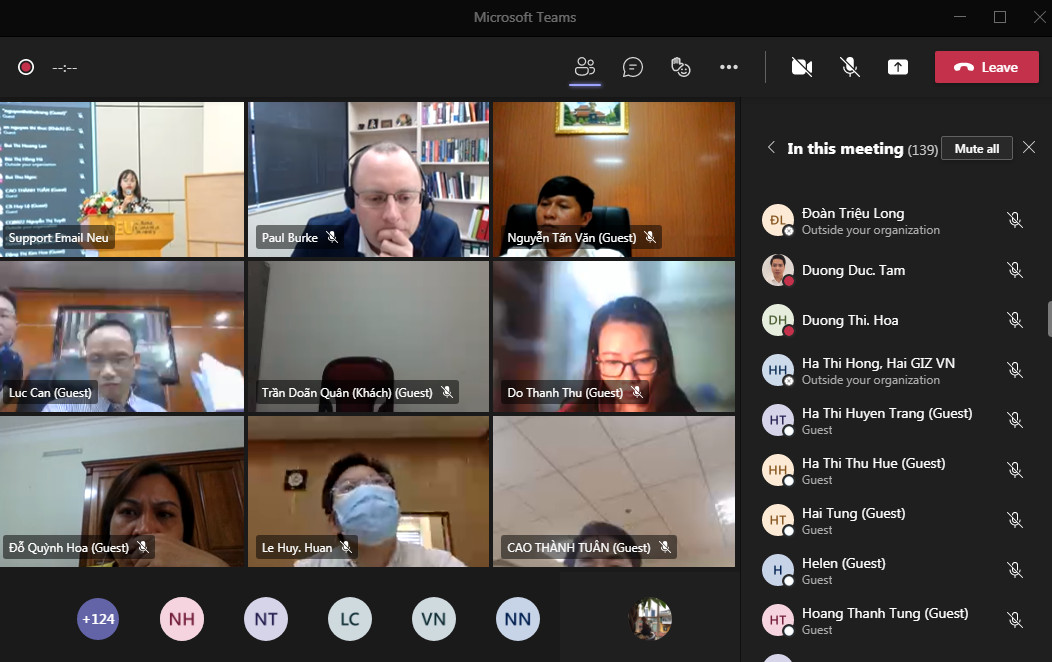Open the participants panel icon
Viewport: 1052px width, 662px height.
[585, 67]
